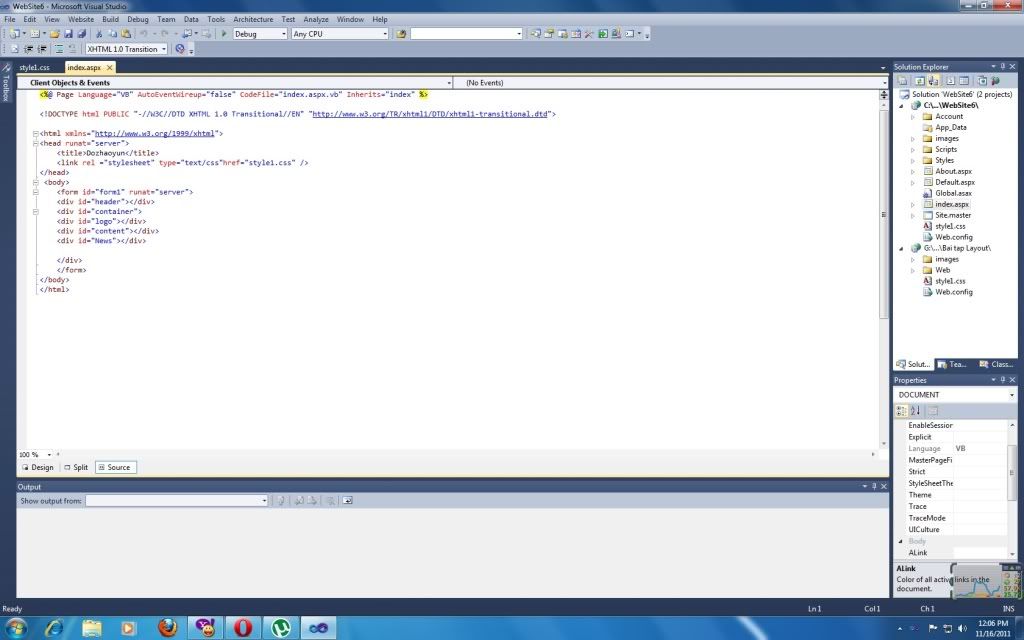Click the Cut scissors icon
The width and height of the screenshot is (1024, 640).
coord(99,34)
